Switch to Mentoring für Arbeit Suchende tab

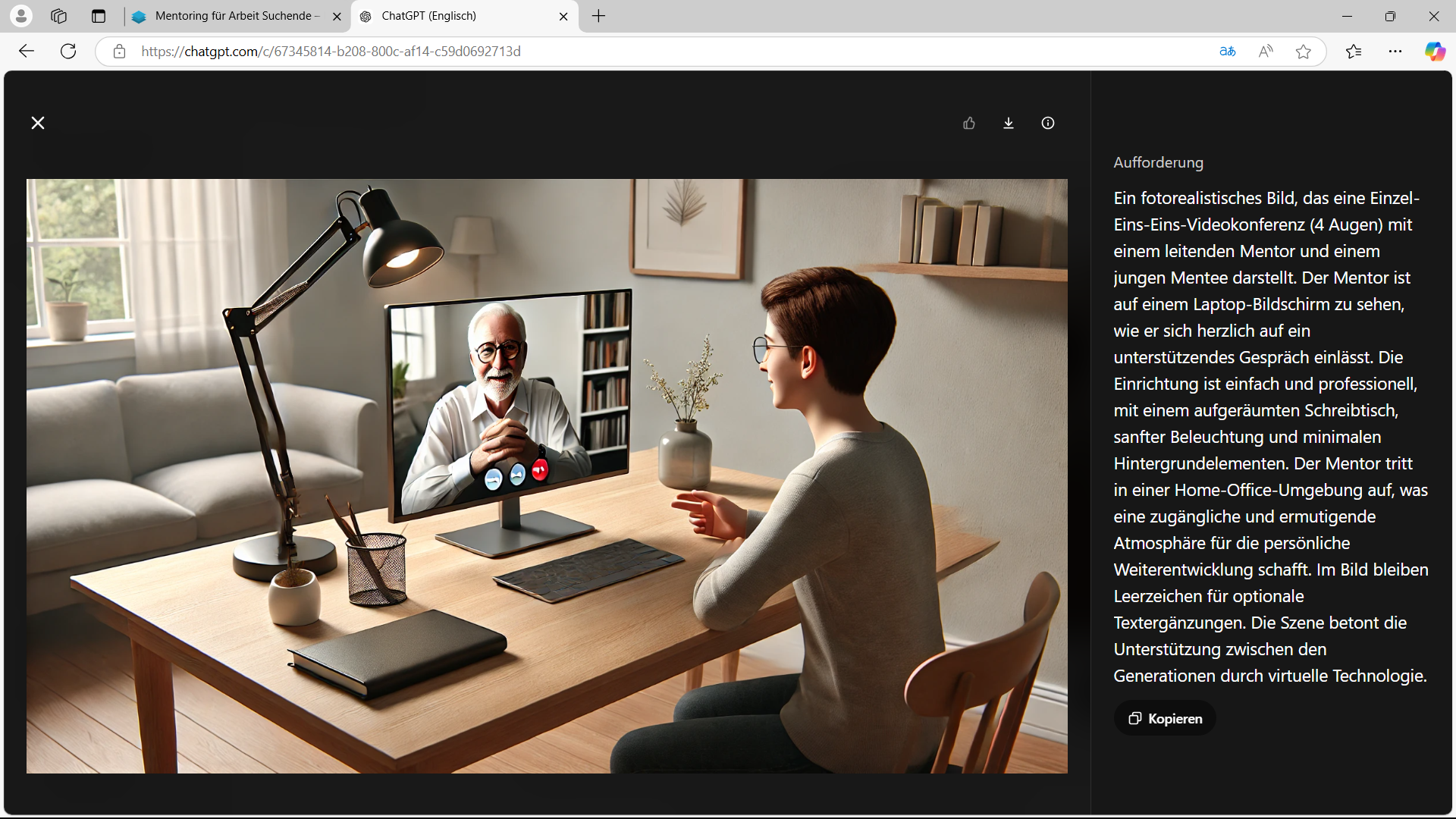[235, 16]
